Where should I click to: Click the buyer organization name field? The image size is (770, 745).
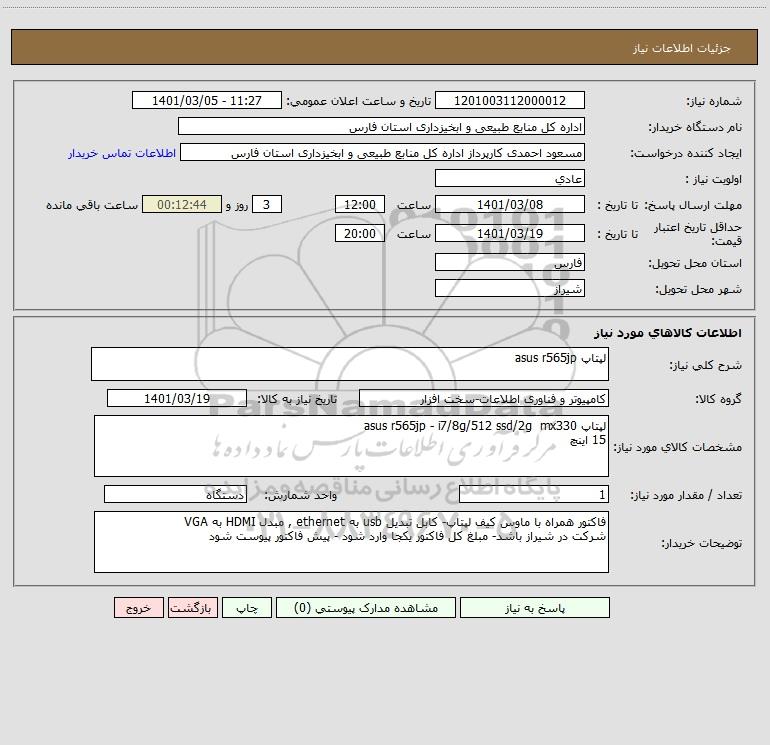click(381, 126)
